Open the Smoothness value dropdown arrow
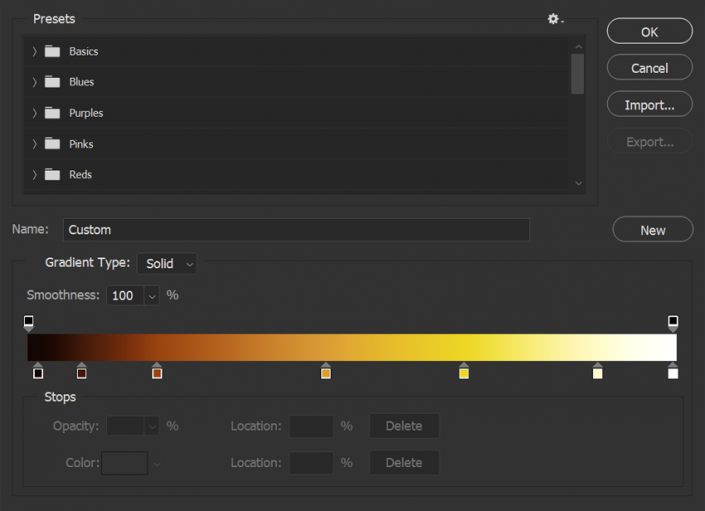This screenshot has width=705, height=511. tap(151, 296)
